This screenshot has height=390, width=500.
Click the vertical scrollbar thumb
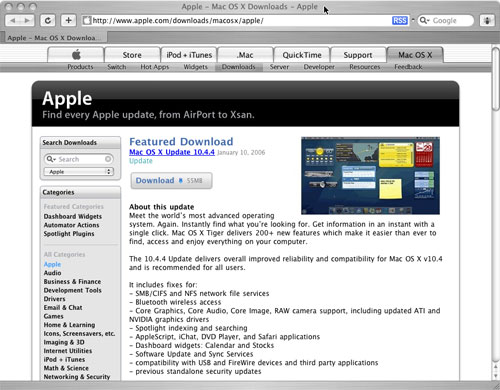coord(496,79)
